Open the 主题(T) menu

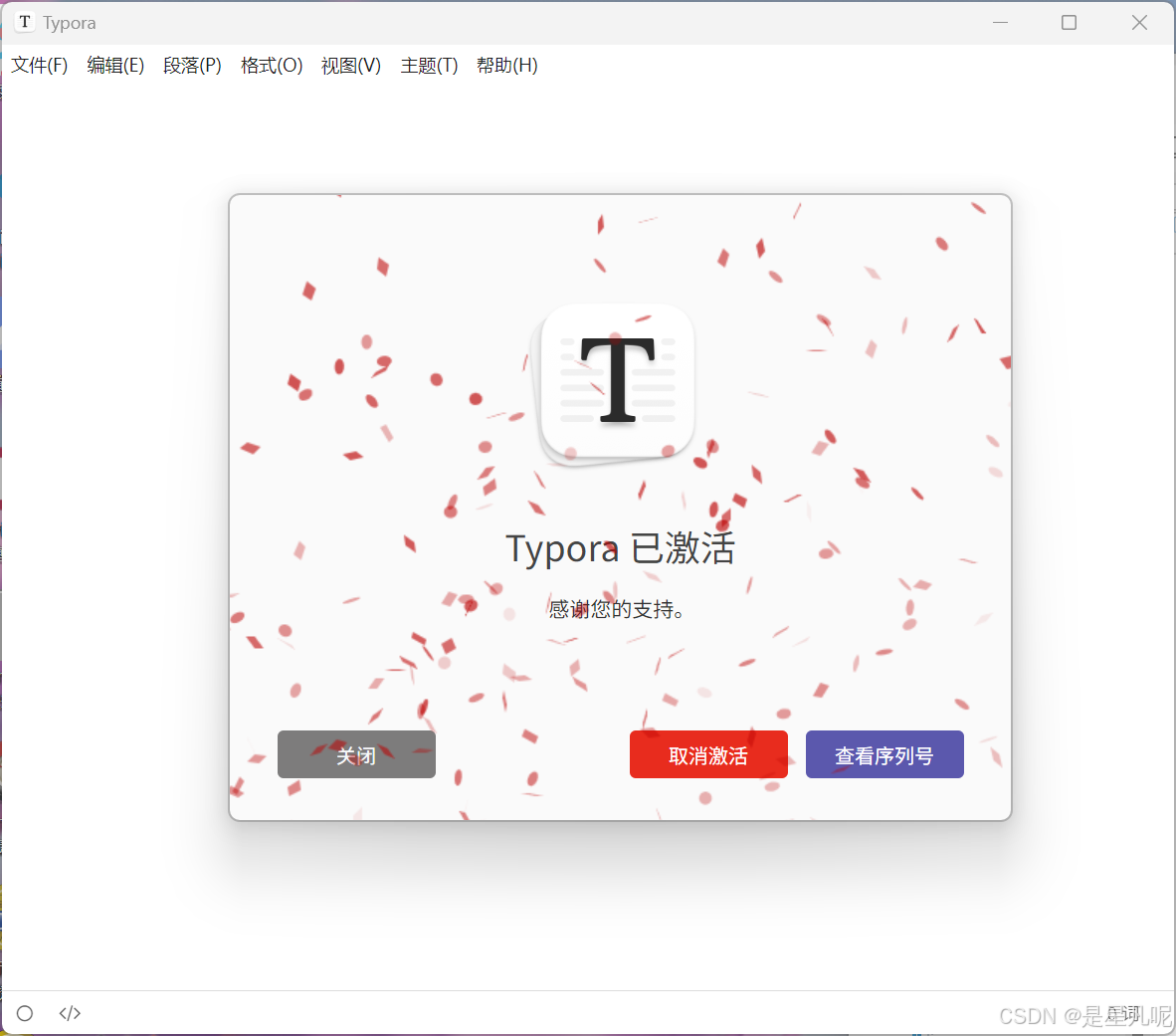429,66
